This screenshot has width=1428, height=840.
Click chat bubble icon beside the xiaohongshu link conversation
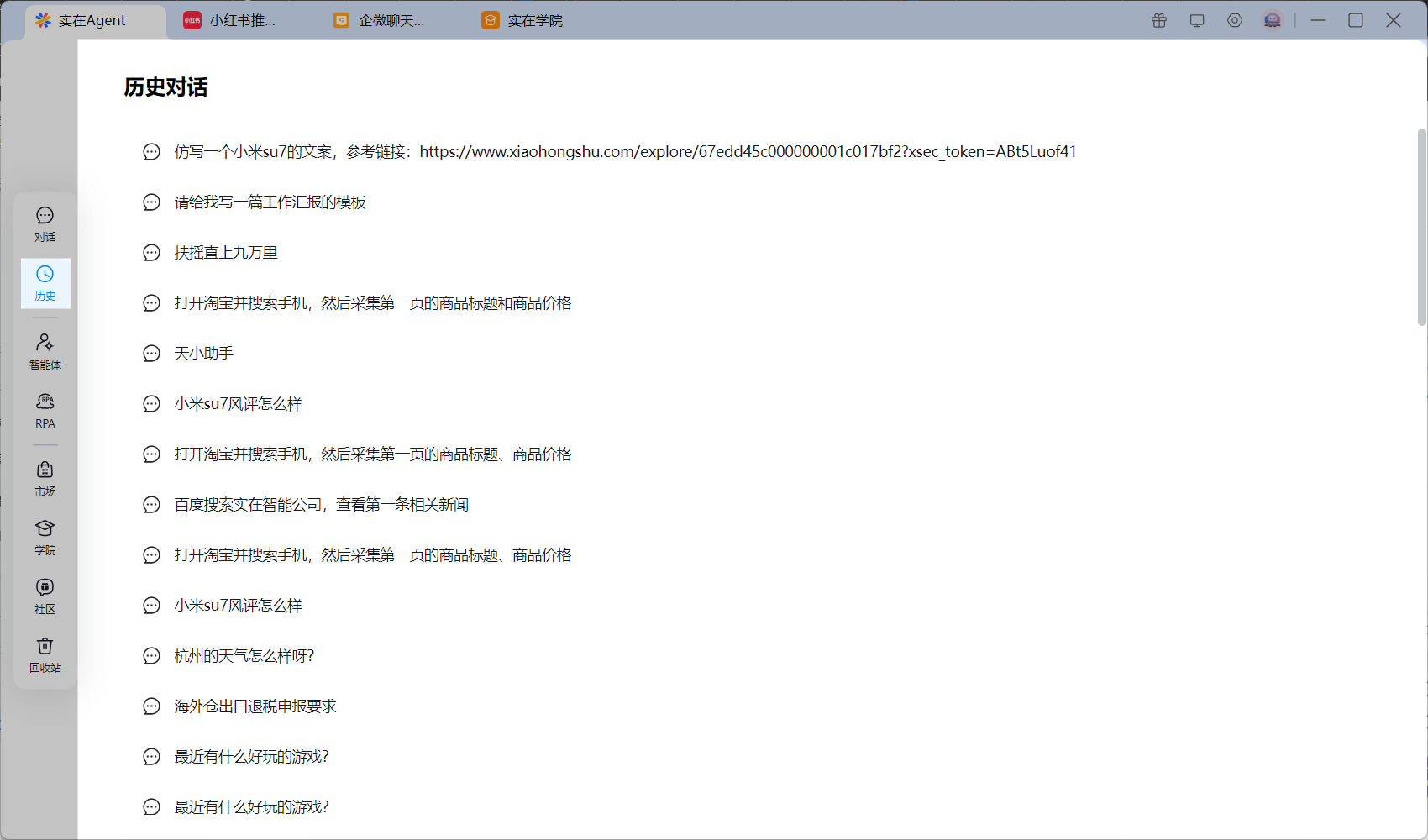point(151,152)
